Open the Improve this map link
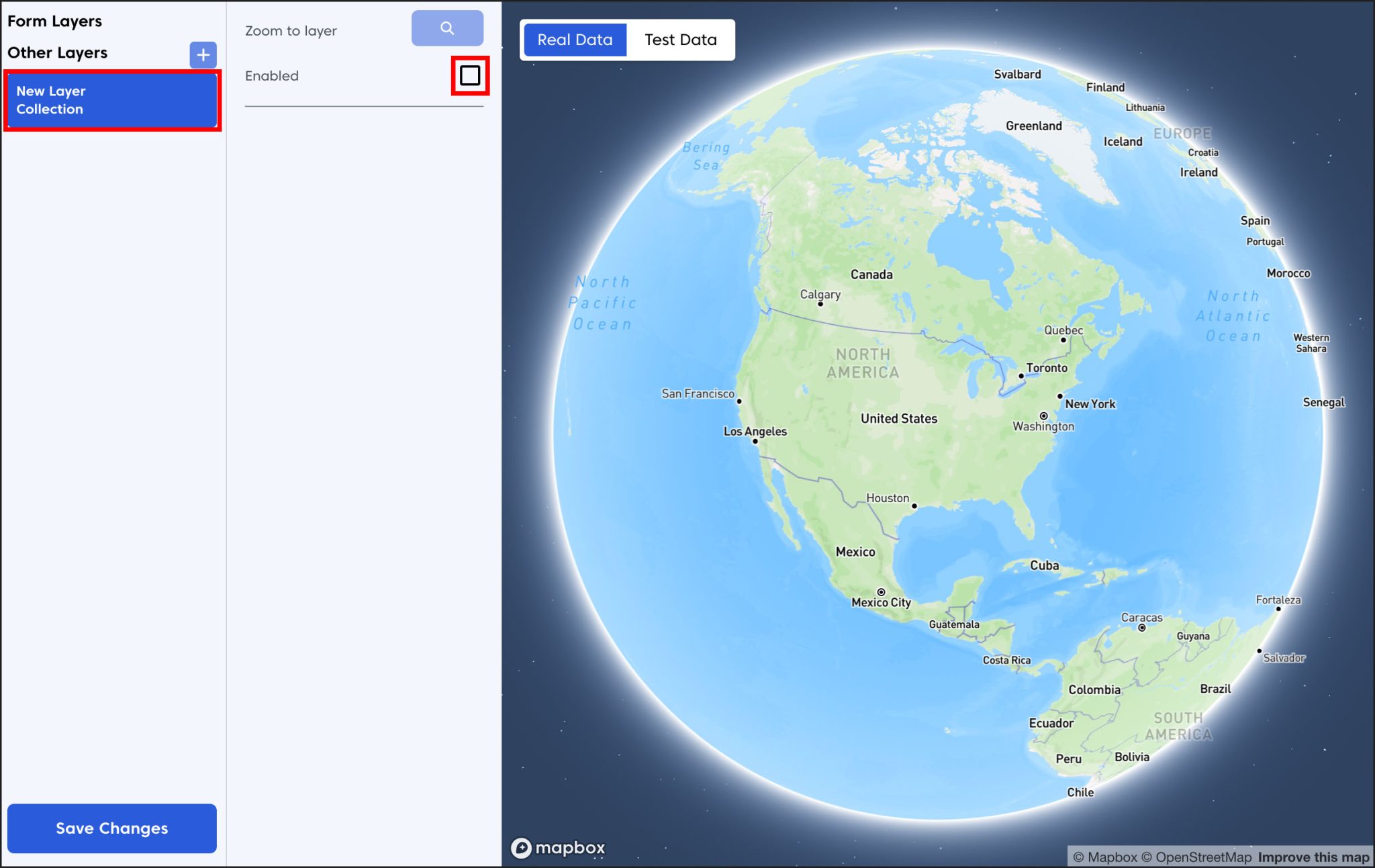This screenshot has width=1375, height=868. click(1313, 857)
